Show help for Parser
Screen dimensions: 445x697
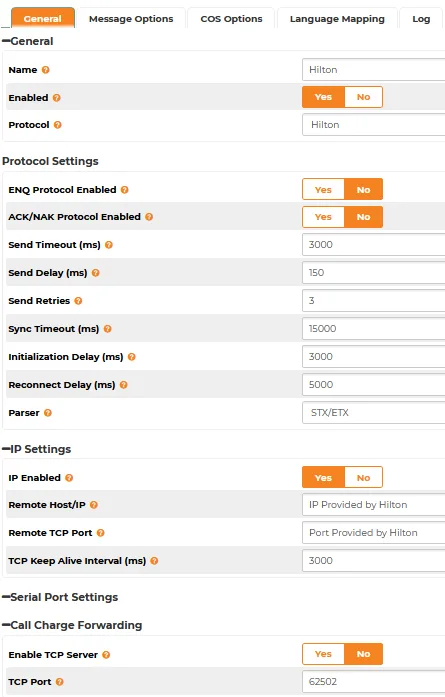(x=48, y=413)
